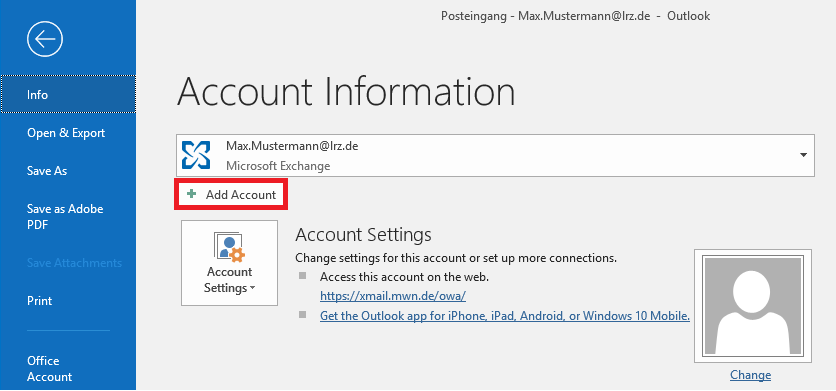Open the xmail.mwn.de/owa link
The width and height of the screenshot is (836, 391).
(393, 296)
